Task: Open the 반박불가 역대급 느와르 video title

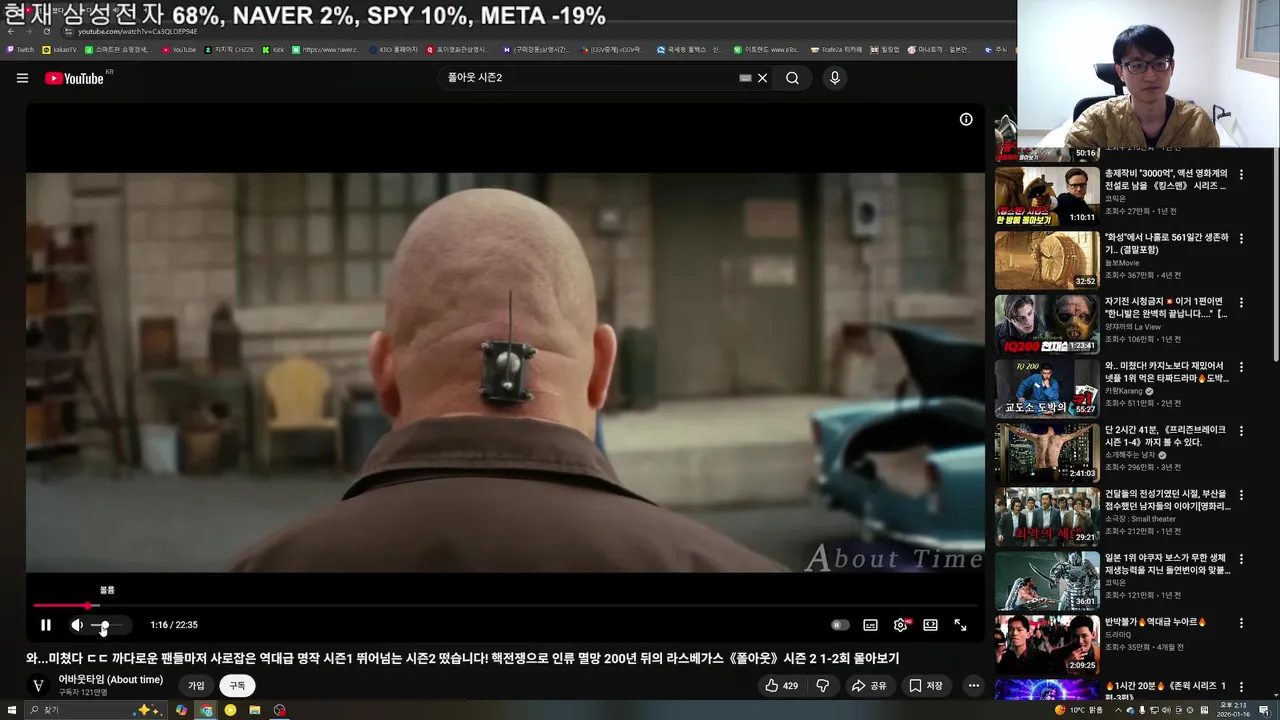Action: click(x=1155, y=622)
